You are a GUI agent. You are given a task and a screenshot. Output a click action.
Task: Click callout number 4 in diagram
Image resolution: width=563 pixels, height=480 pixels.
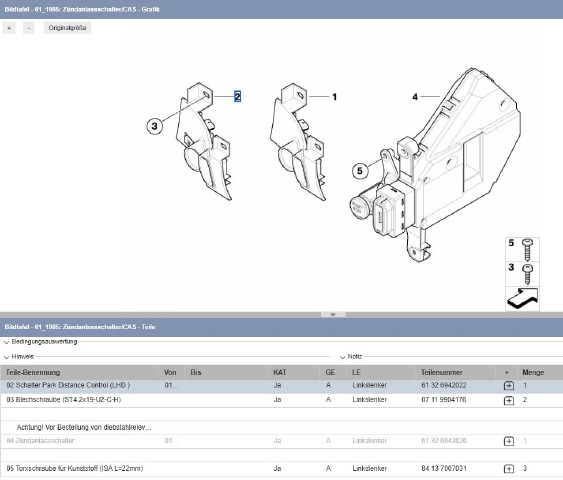pyautogui.click(x=415, y=97)
